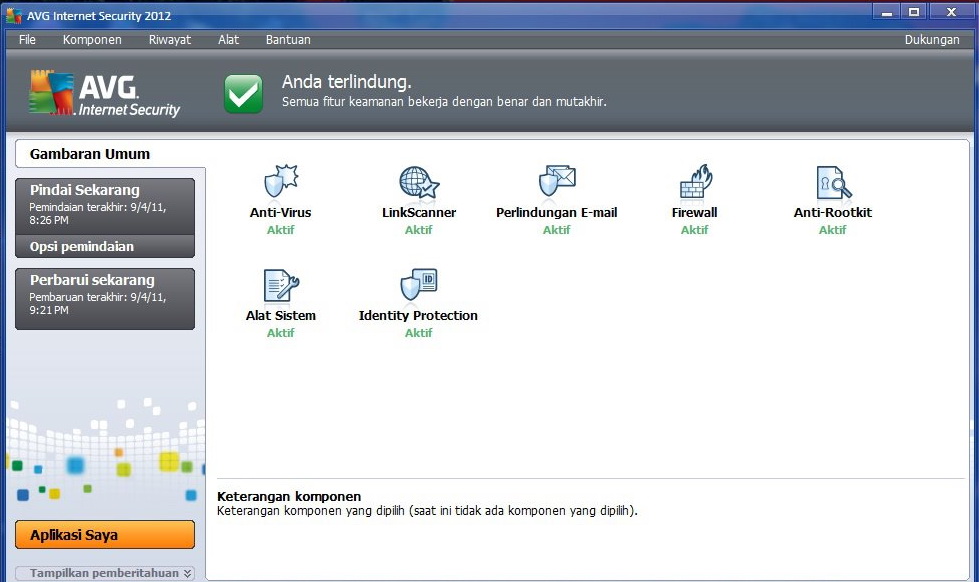Click the Anda terlindung heading

[347, 82]
